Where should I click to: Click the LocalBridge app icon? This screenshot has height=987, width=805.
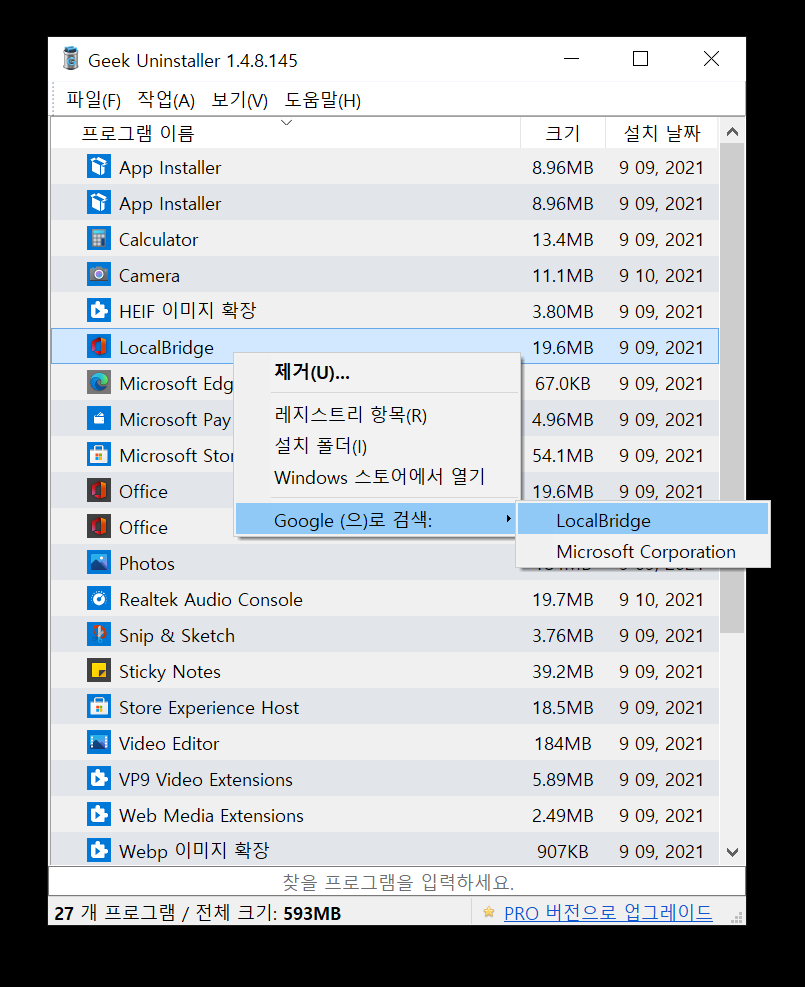coord(99,346)
